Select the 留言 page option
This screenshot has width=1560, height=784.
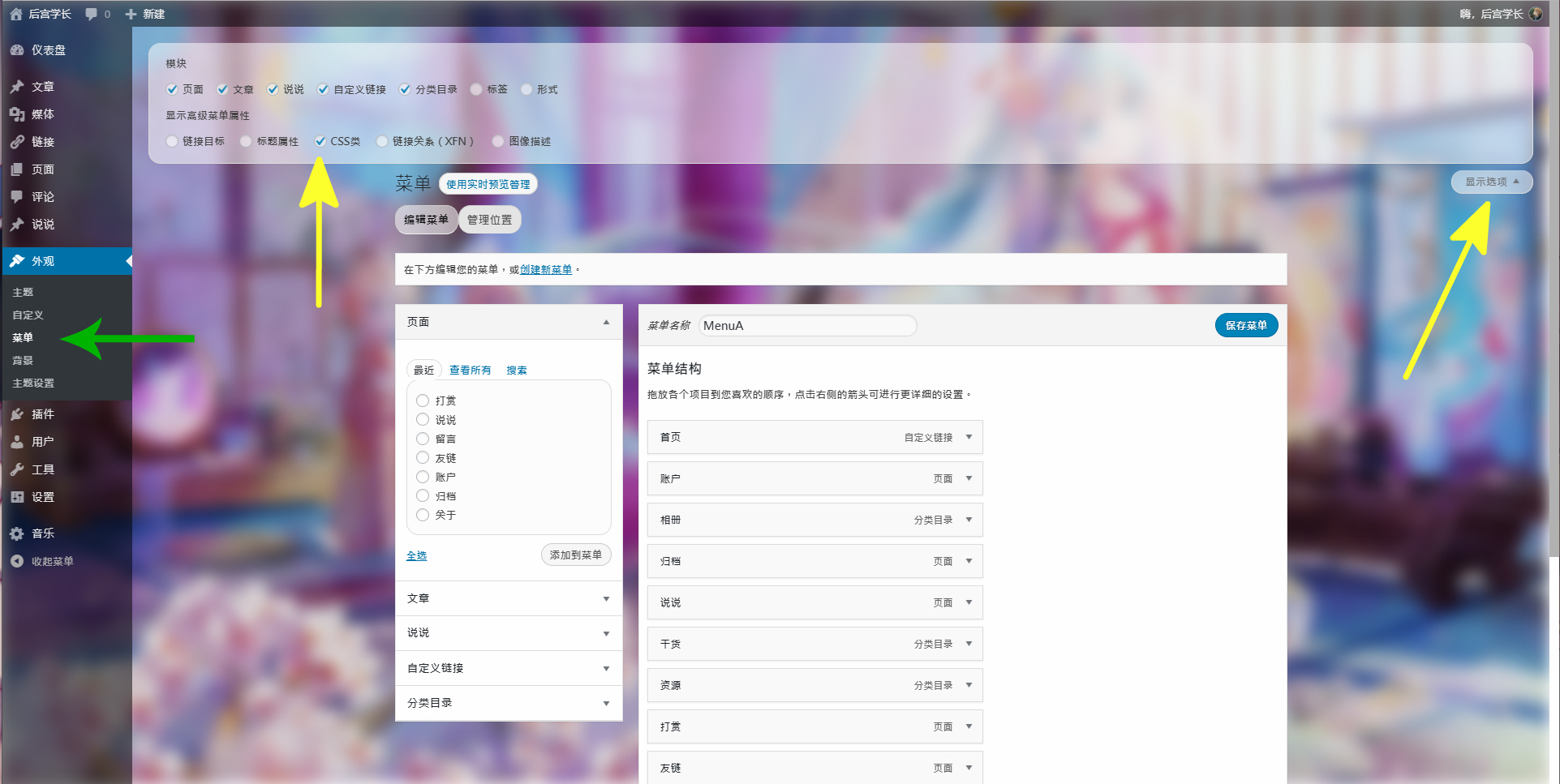coord(423,439)
